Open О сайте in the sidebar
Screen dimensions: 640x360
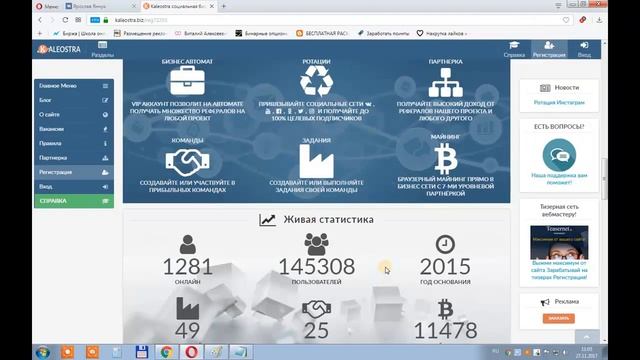[x=74, y=115]
